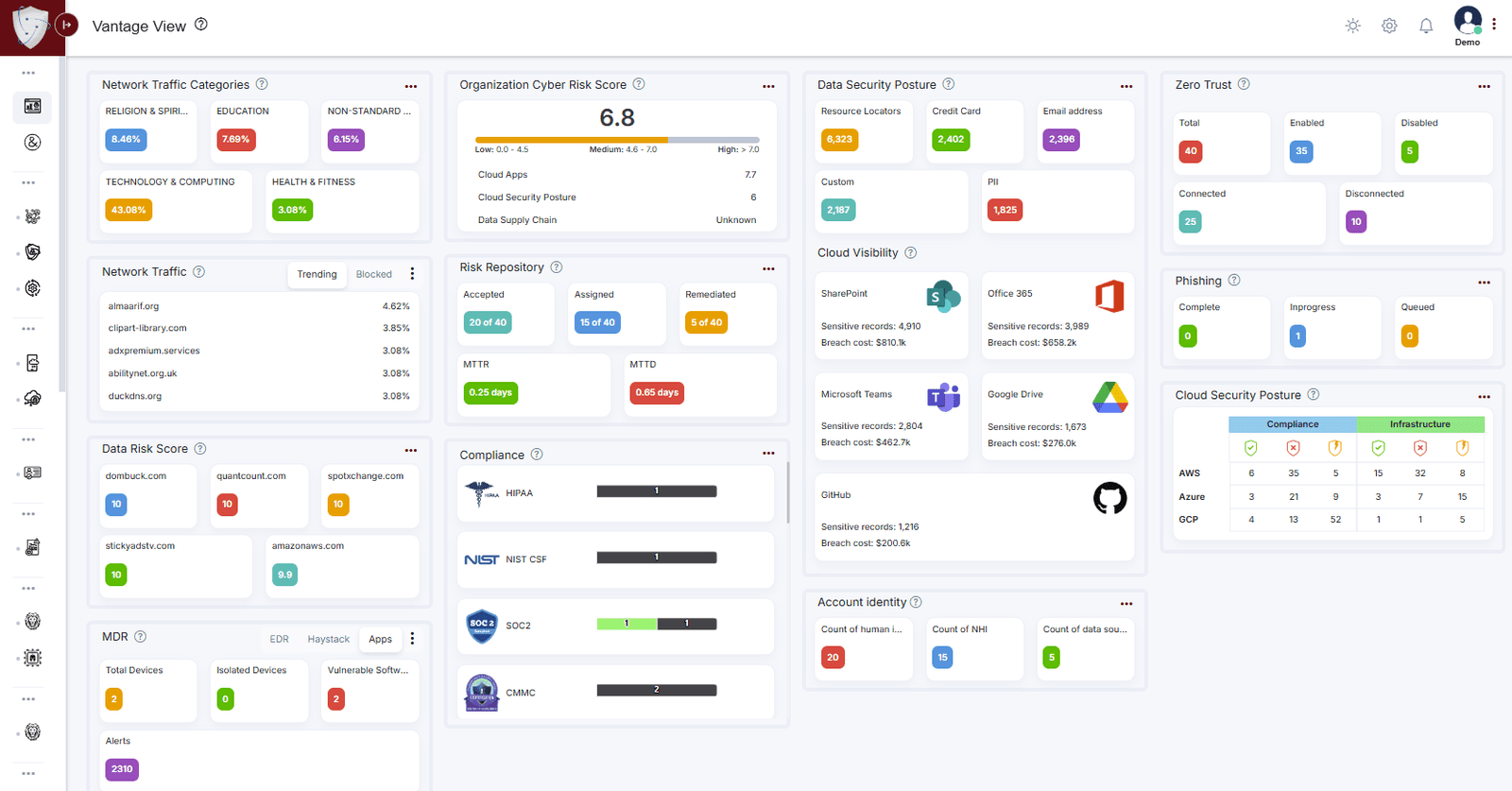This screenshot has width=1512, height=791.
Task: Click the Accepted 20 of 40 badge
Action: point(488,322)
